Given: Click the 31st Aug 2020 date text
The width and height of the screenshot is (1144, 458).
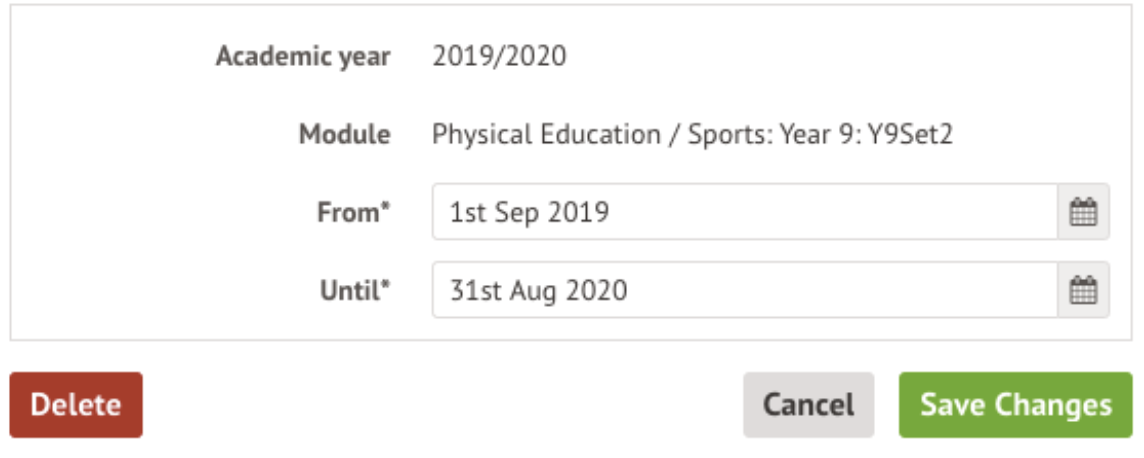Looking at the screenshot, I should pyautogui.click(x=539, y=290).
